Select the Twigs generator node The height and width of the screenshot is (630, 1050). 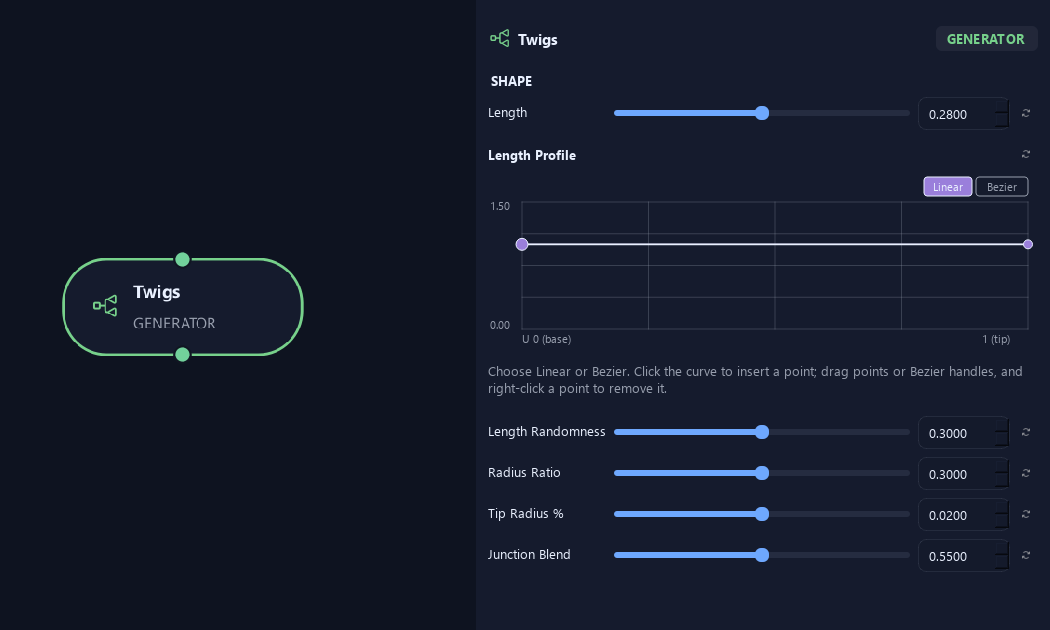pos(183,307)
